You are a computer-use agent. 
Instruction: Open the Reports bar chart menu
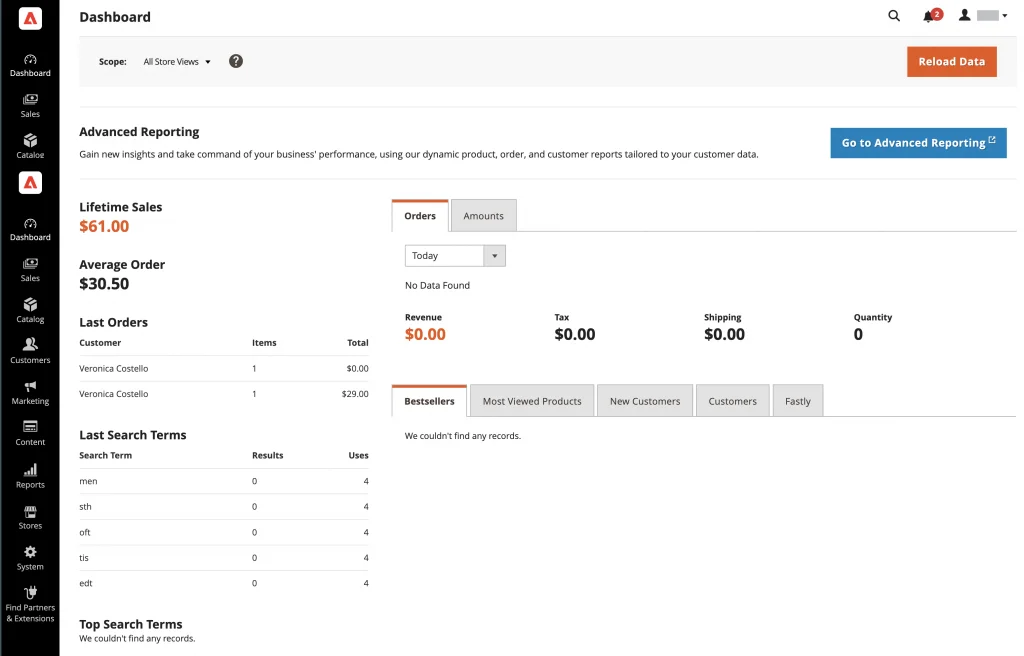(x=30, y=476)
